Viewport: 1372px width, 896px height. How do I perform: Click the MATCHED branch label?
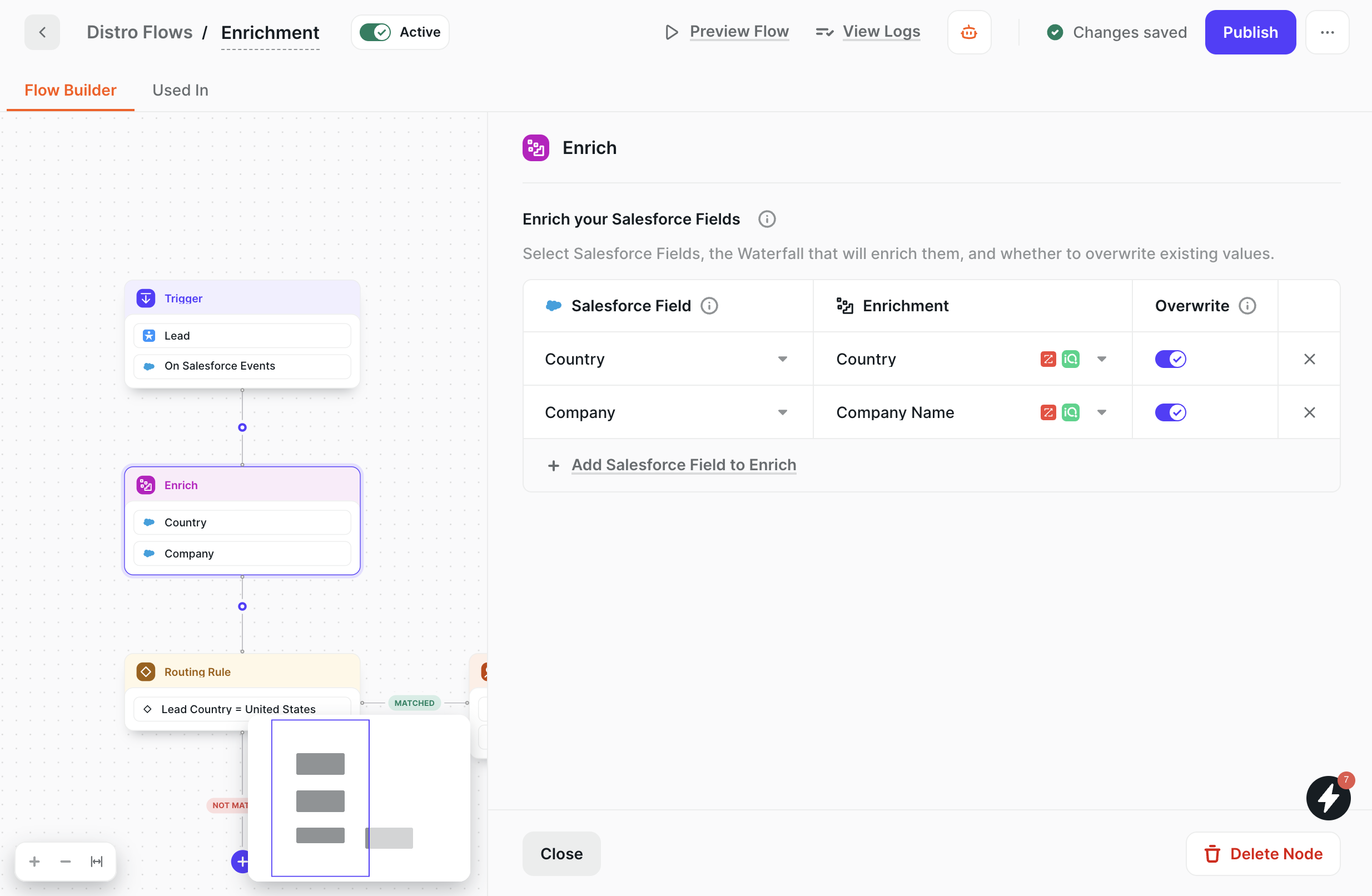click(x=414, y=703)
